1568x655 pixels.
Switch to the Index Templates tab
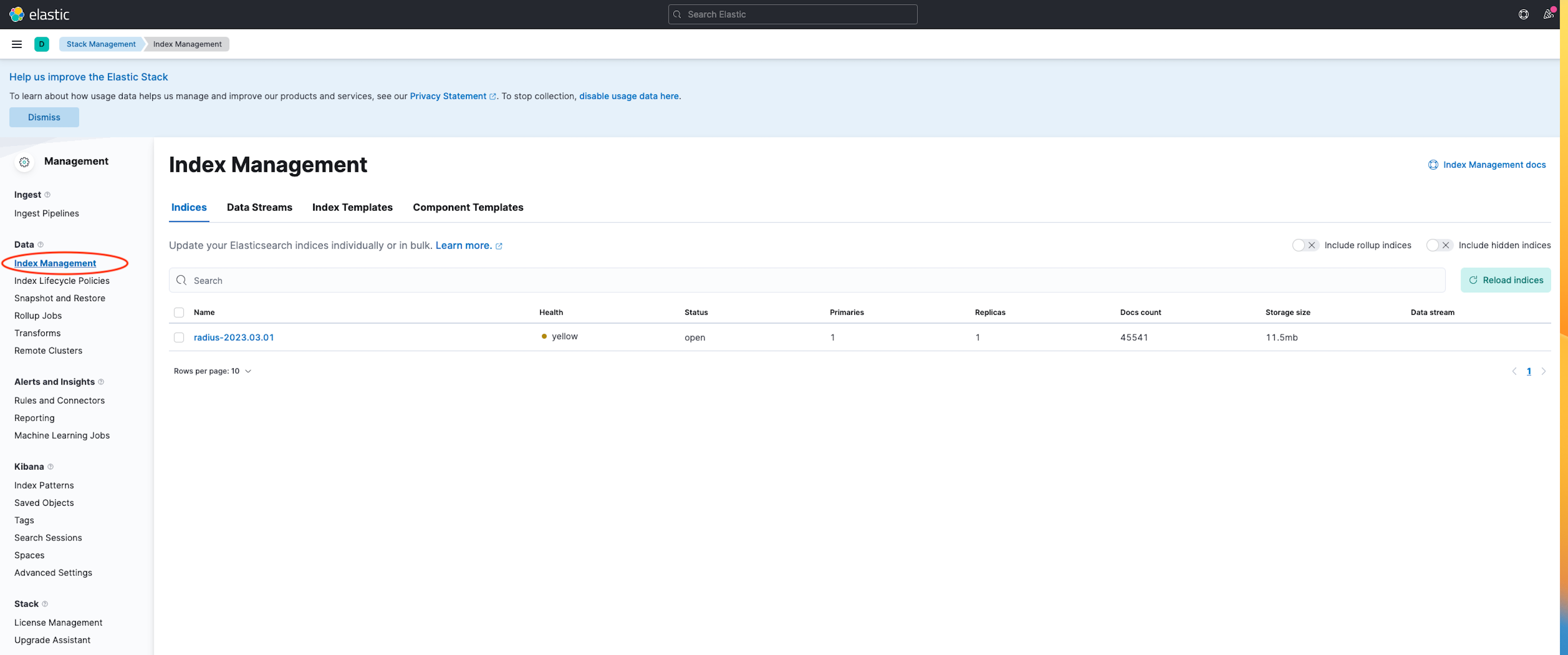352,208
